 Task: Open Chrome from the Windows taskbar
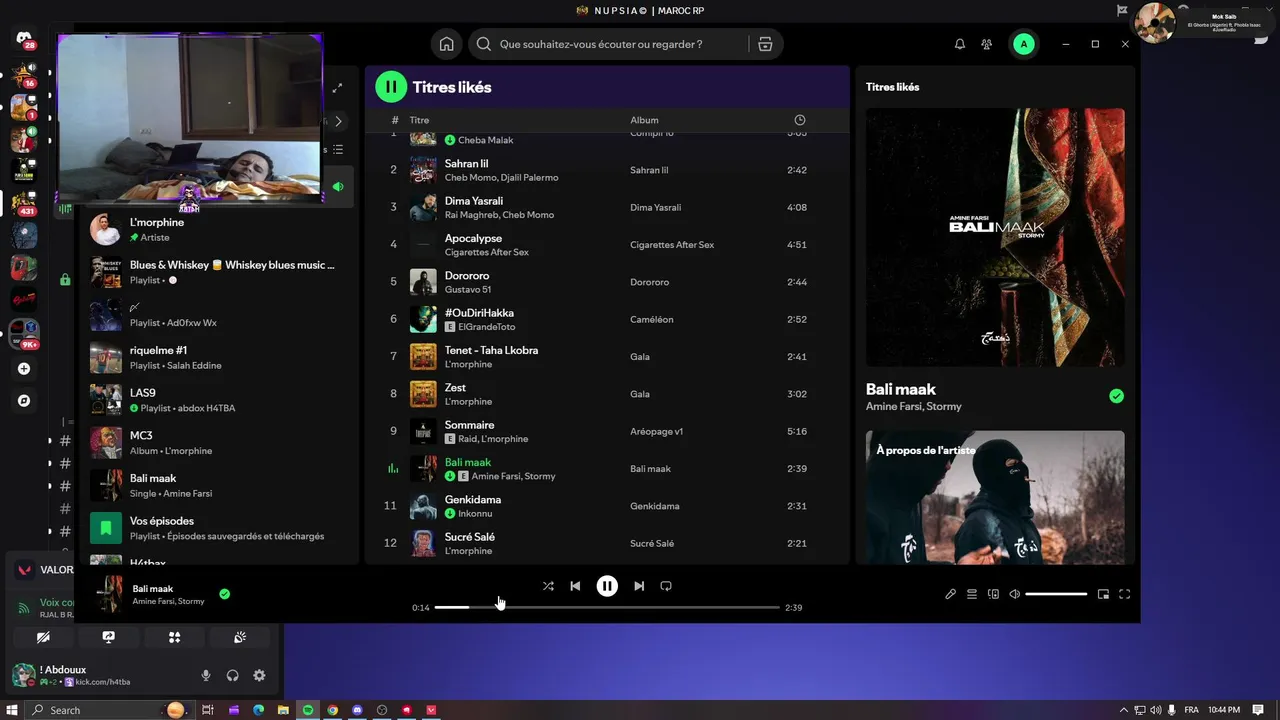(333, 710)
